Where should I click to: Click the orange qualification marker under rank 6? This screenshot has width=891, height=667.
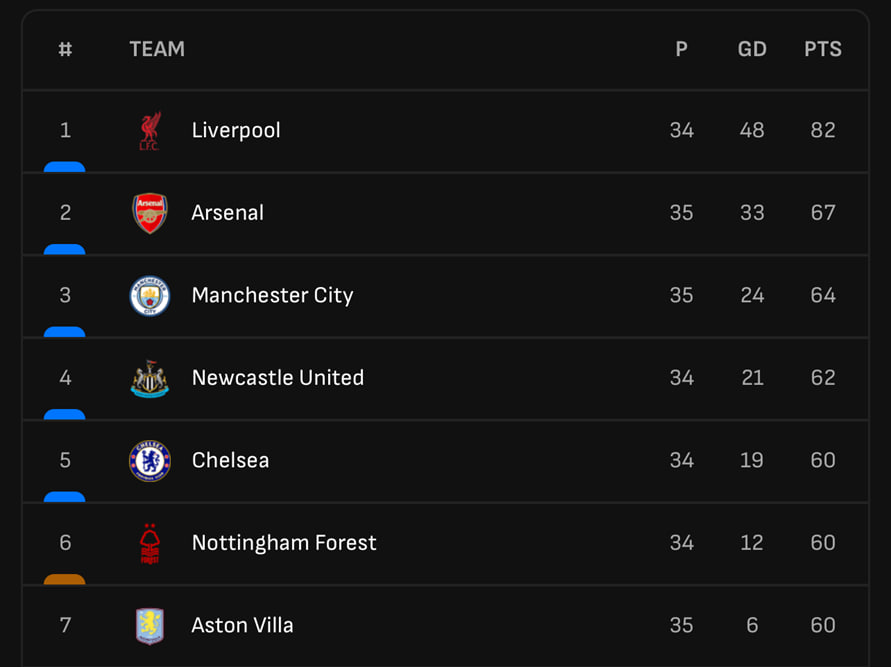64,579
